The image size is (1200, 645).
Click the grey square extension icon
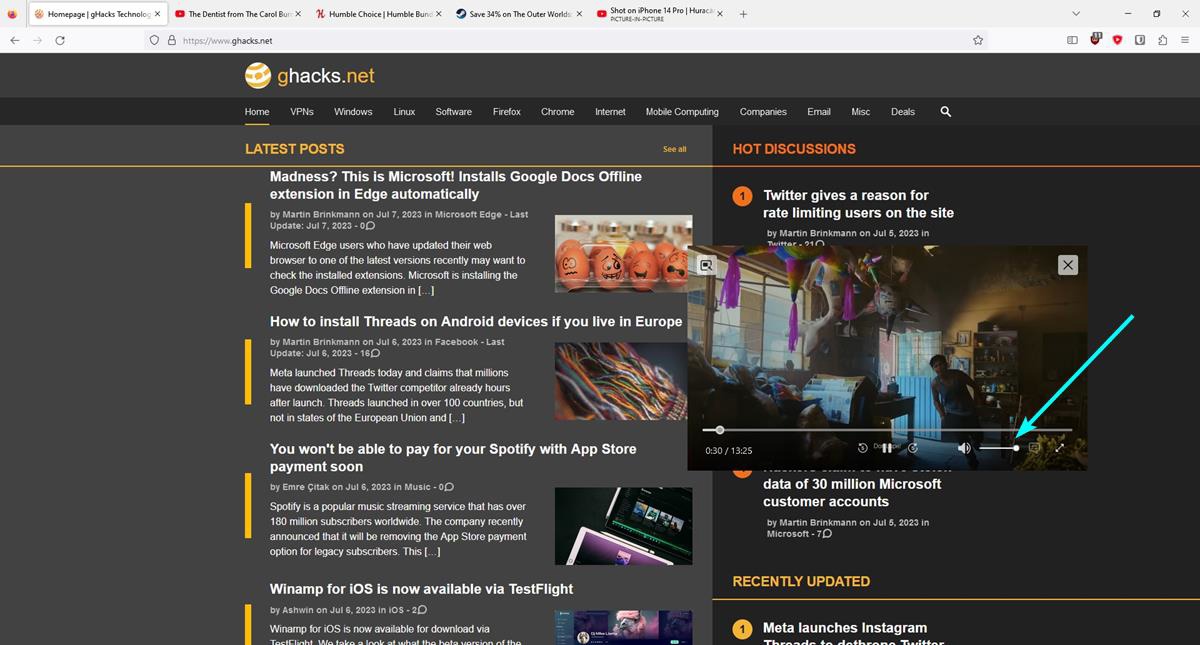click(1140, 40)
